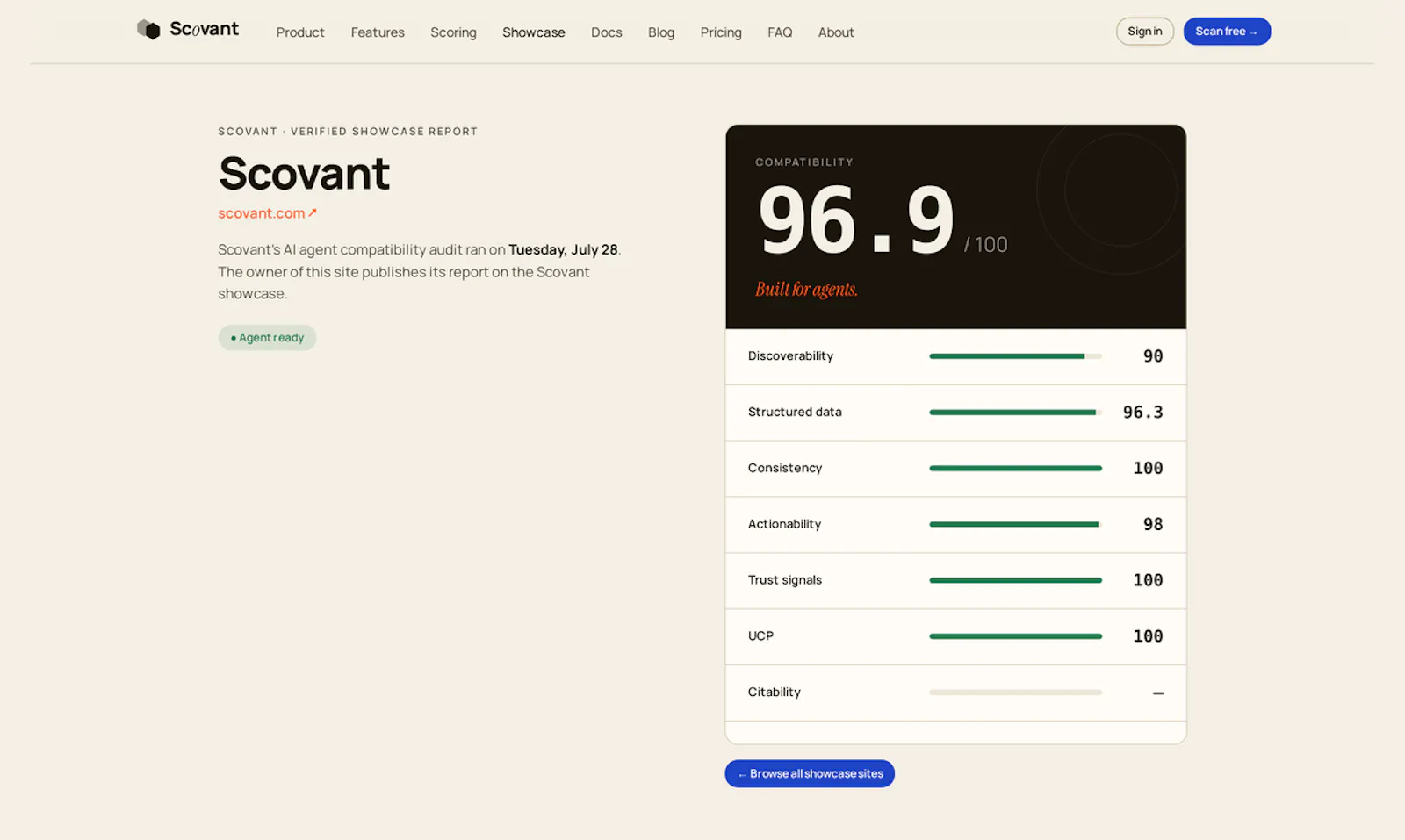The width and height of the screenshot is (1405, 840).
Task: Open the Docs nav link
Action: coord(607,32)
